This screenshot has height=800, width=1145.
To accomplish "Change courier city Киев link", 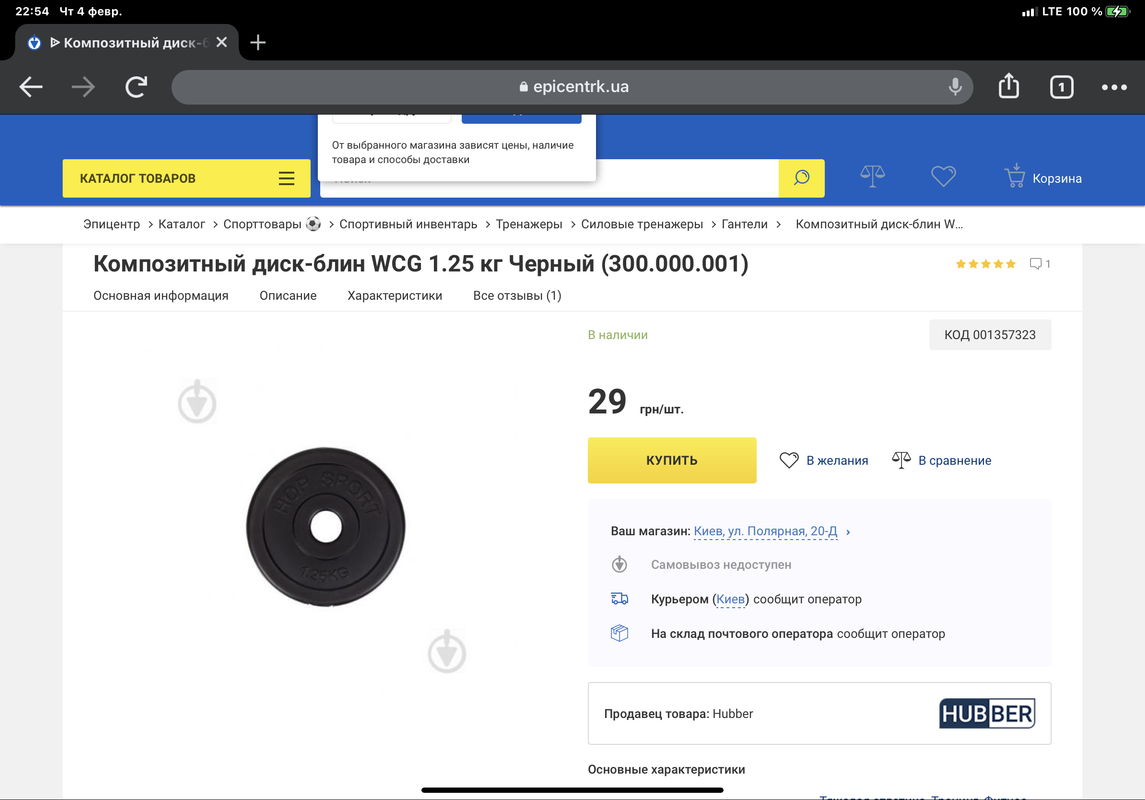I will coord(730,599).
